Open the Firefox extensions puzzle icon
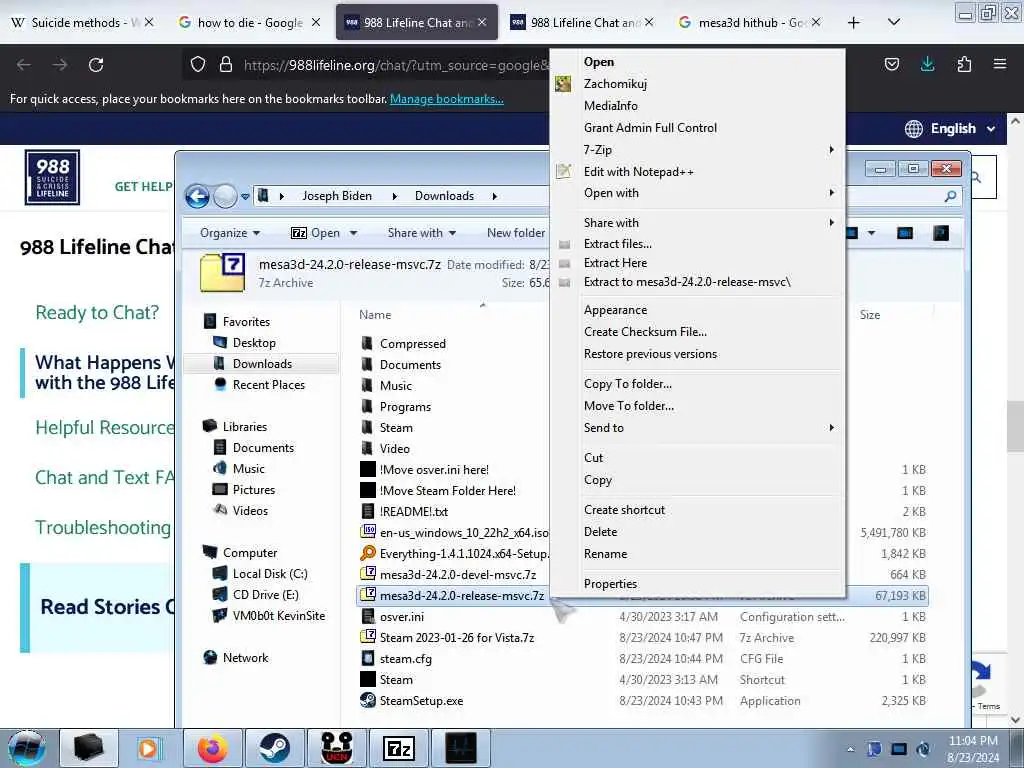This screenshot has height=768, width=1024. [964, 64]
